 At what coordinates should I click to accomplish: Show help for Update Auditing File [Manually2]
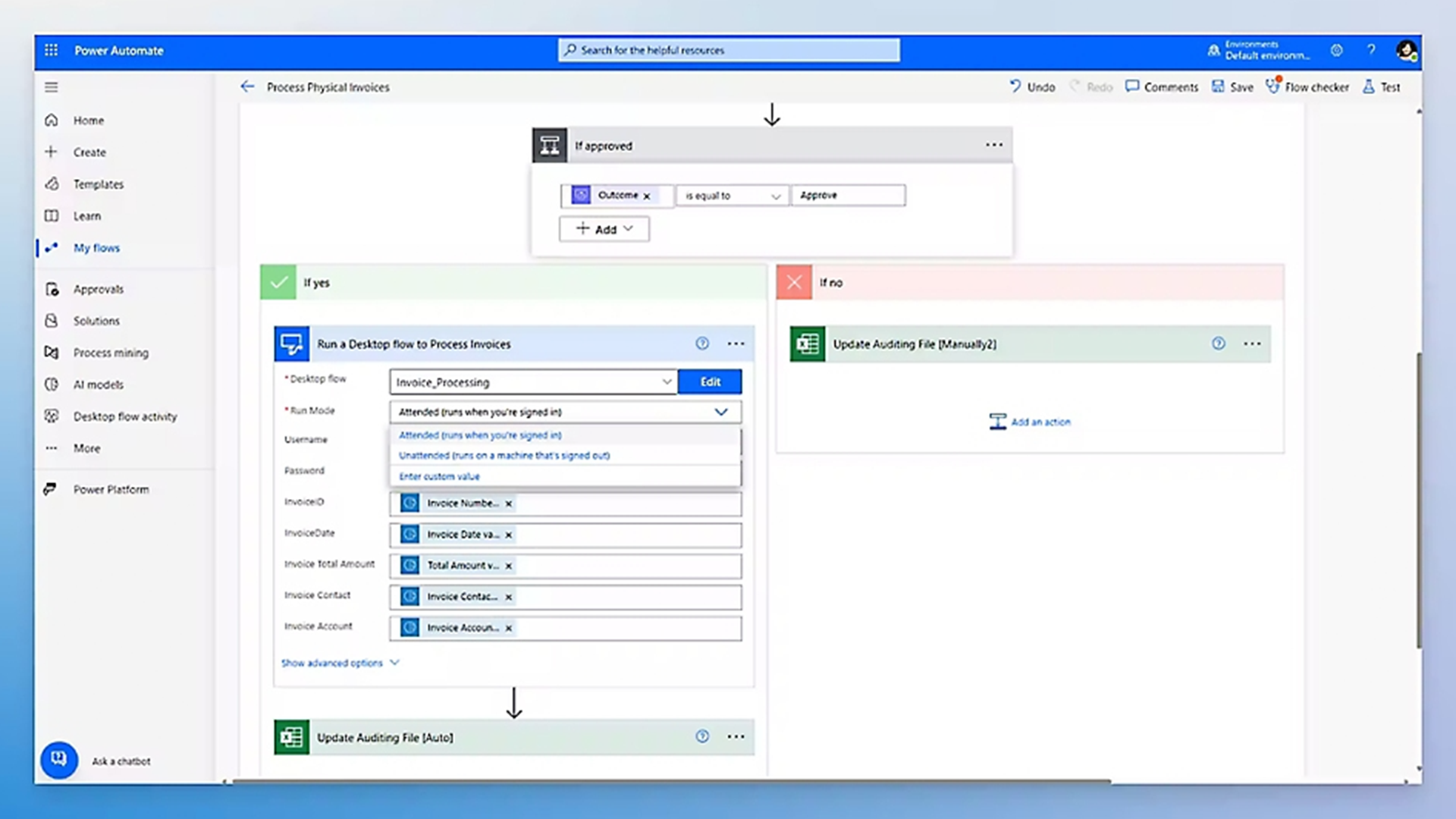1219,344
